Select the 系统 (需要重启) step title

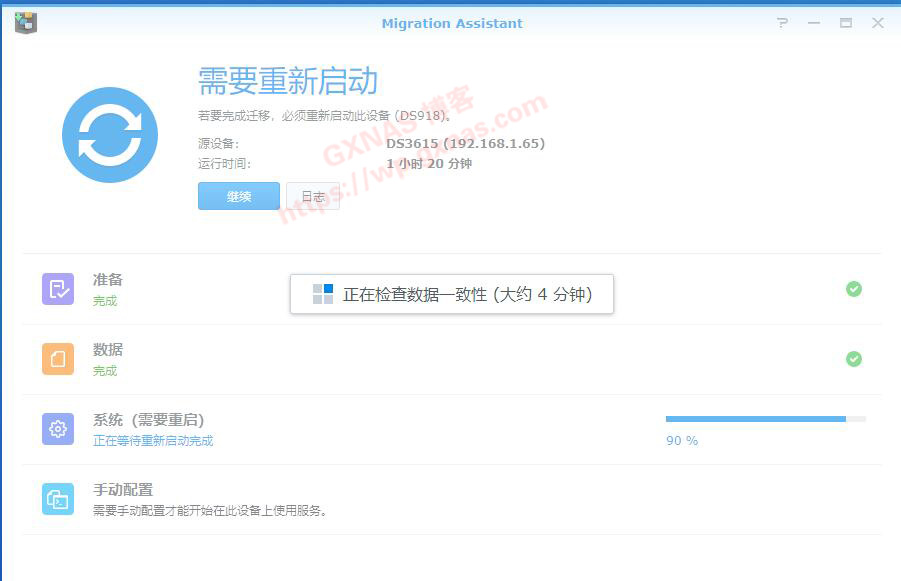point(148,420)
